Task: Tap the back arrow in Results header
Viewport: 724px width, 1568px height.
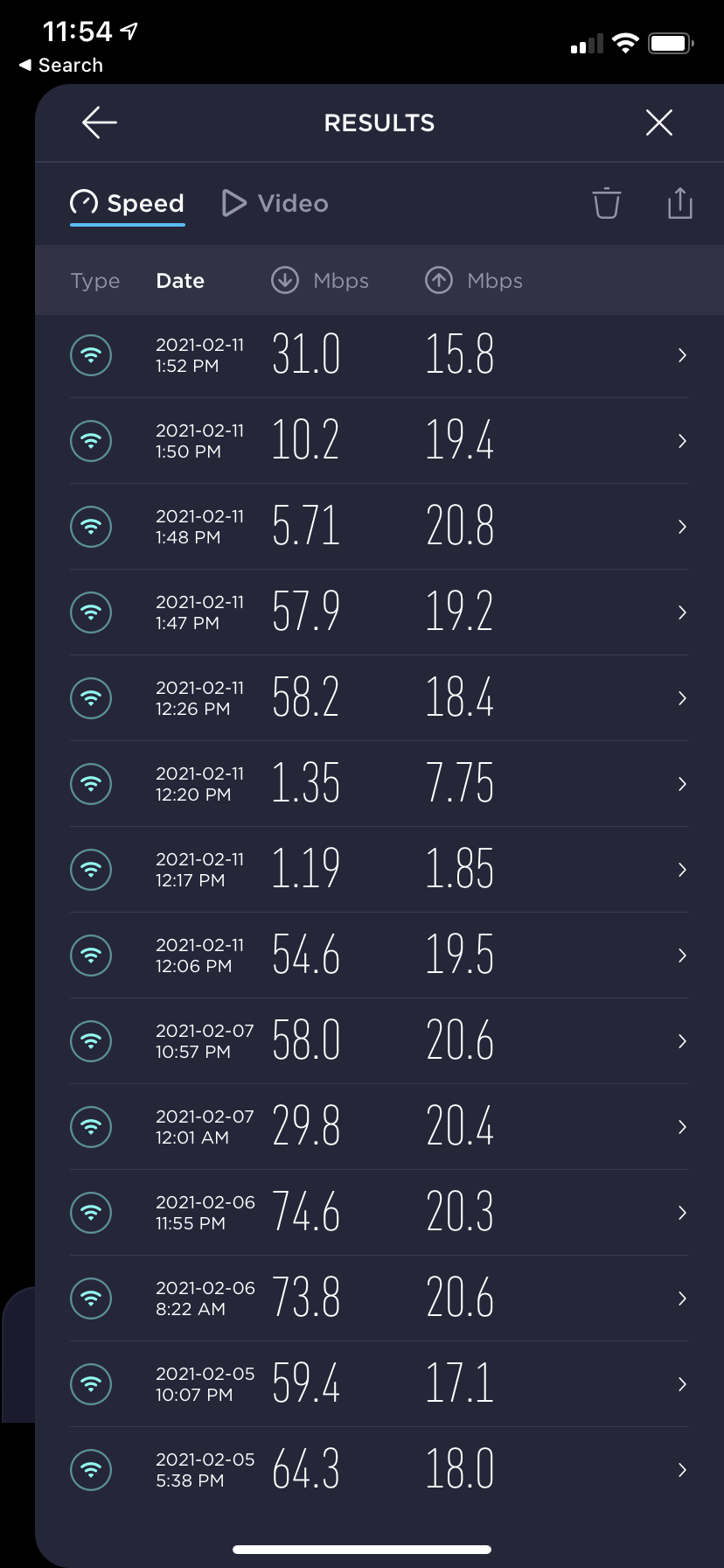Action: pos(100,123)
